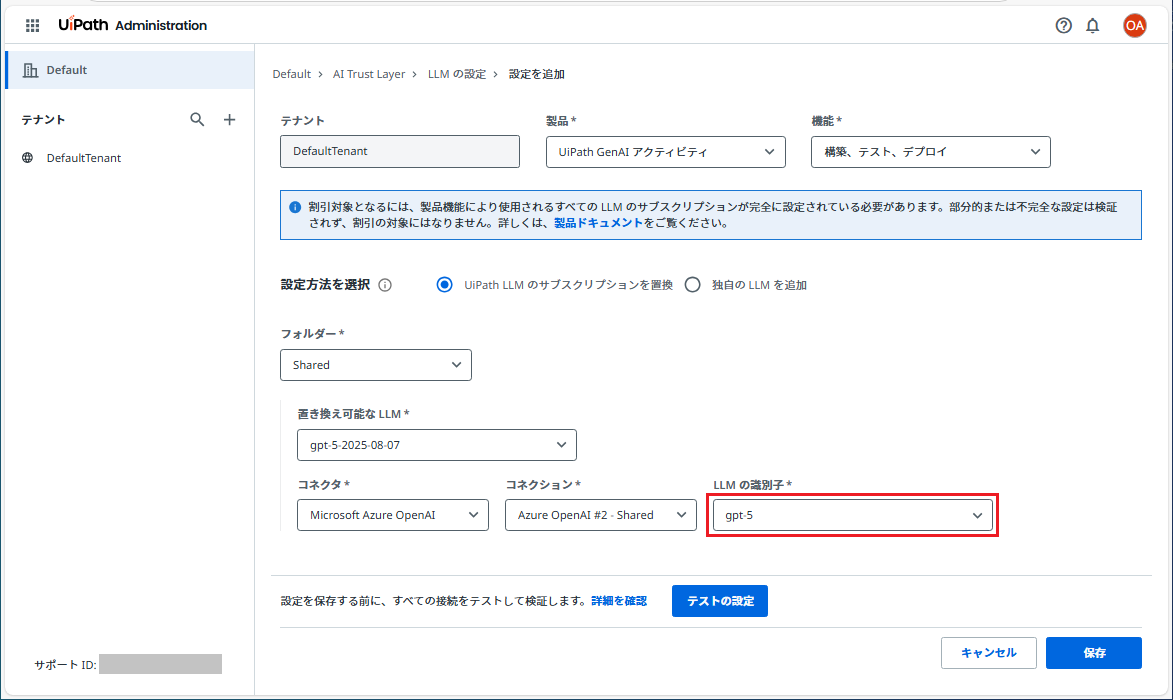Click the キャンセル button
The height and width of the screenshot is (700, 1173).
[989, 653]
